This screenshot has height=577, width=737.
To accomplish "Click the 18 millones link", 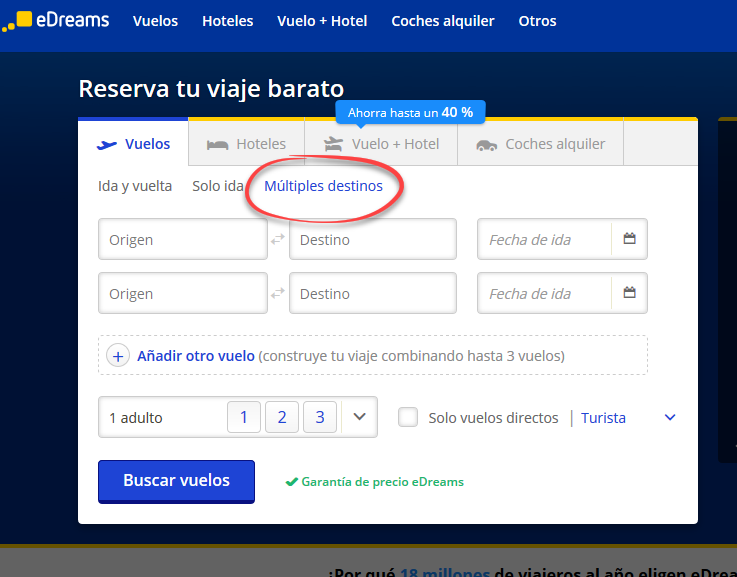I will tap(445, 572).
